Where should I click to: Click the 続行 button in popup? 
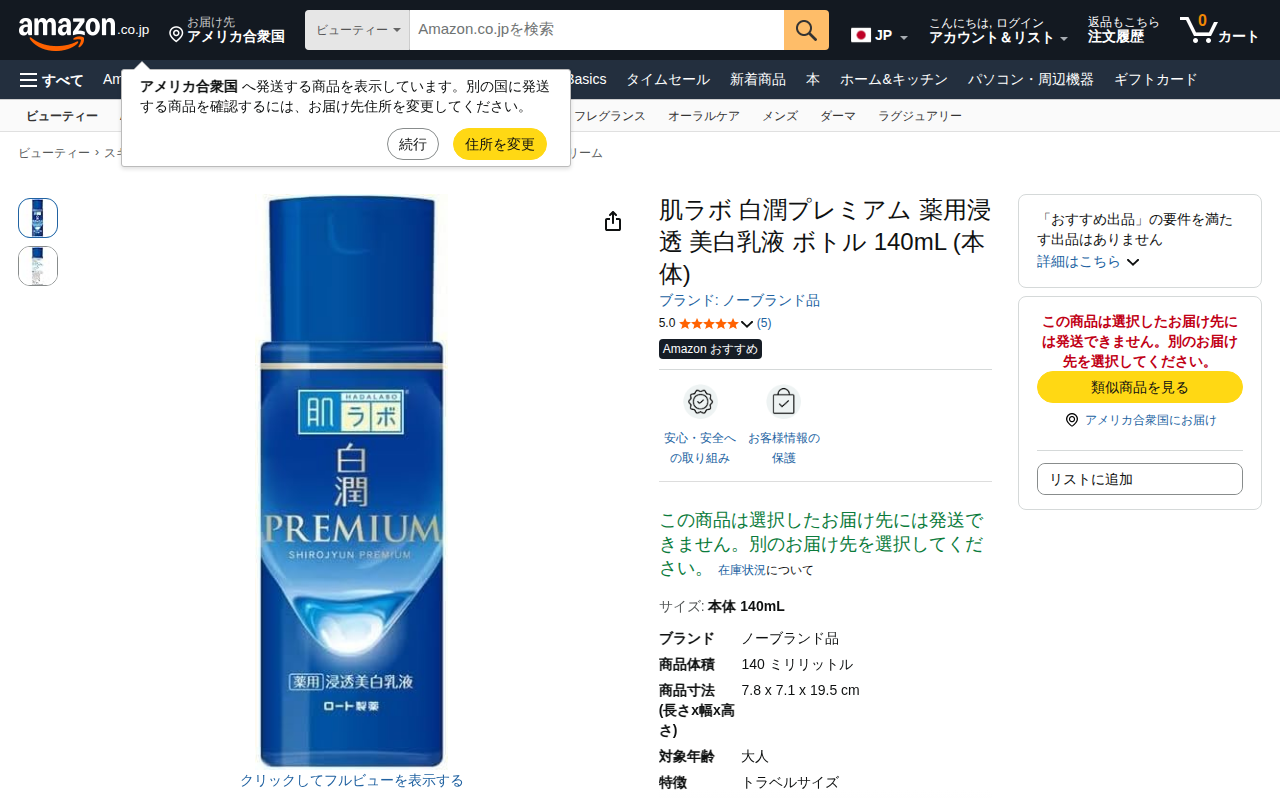[x=413, y=144]
